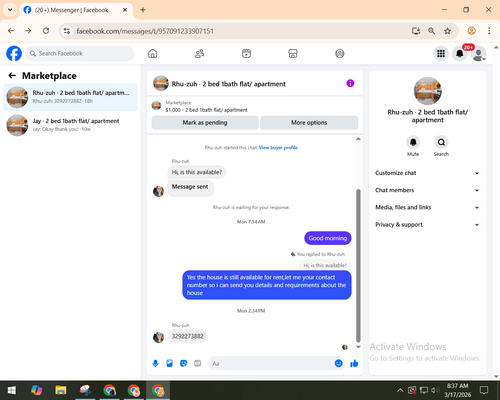
Task: Select the Jay conversation in the list
Action: click(70, 125)
